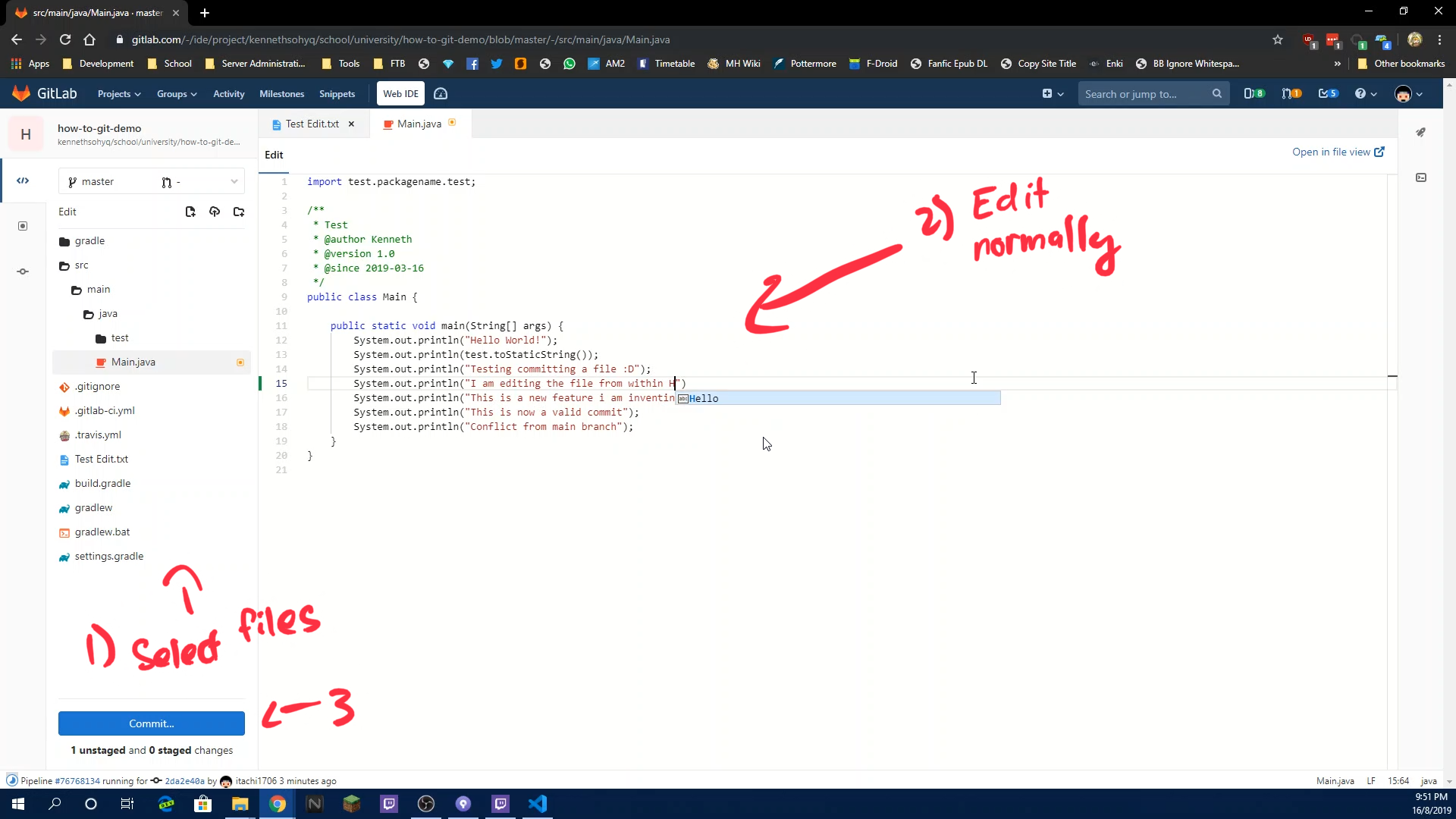
Task: Open Visual Studio Code from the taskbar
Action: (538, 804)
